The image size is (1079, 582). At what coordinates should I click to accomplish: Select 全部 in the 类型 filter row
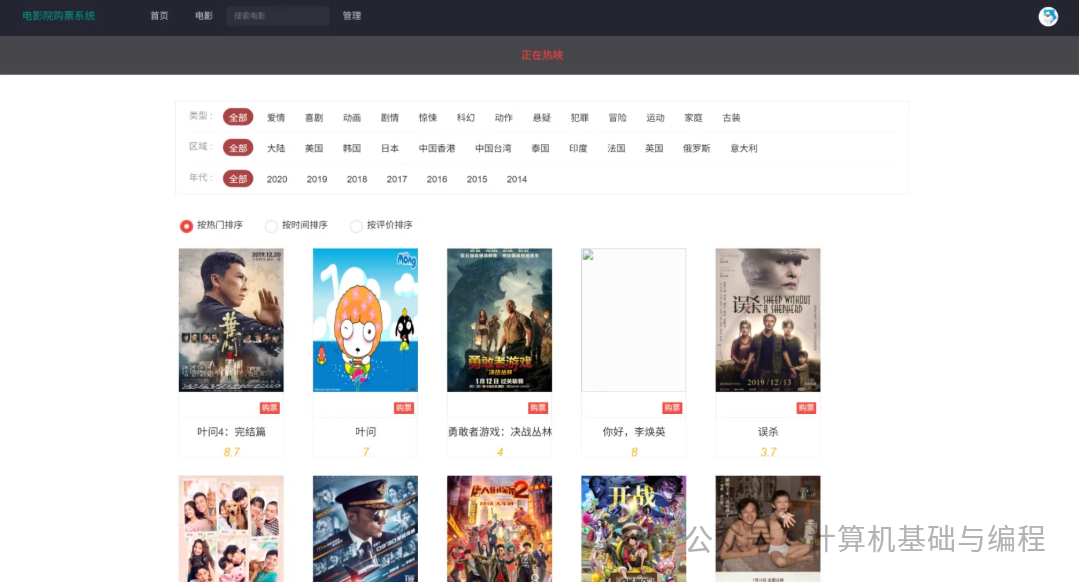tap(238, 118)
